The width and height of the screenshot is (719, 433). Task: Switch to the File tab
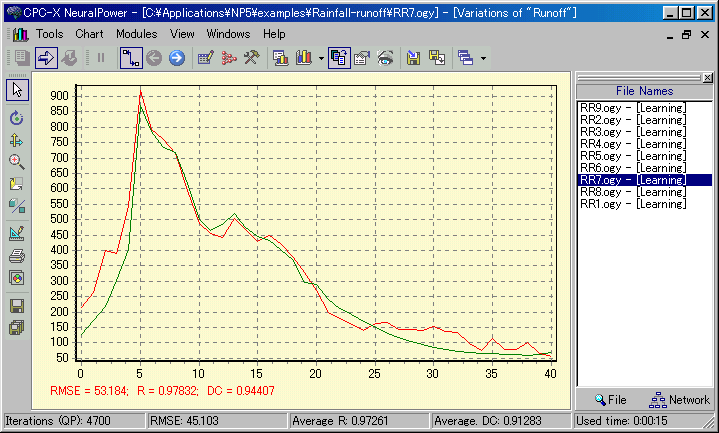610,400
